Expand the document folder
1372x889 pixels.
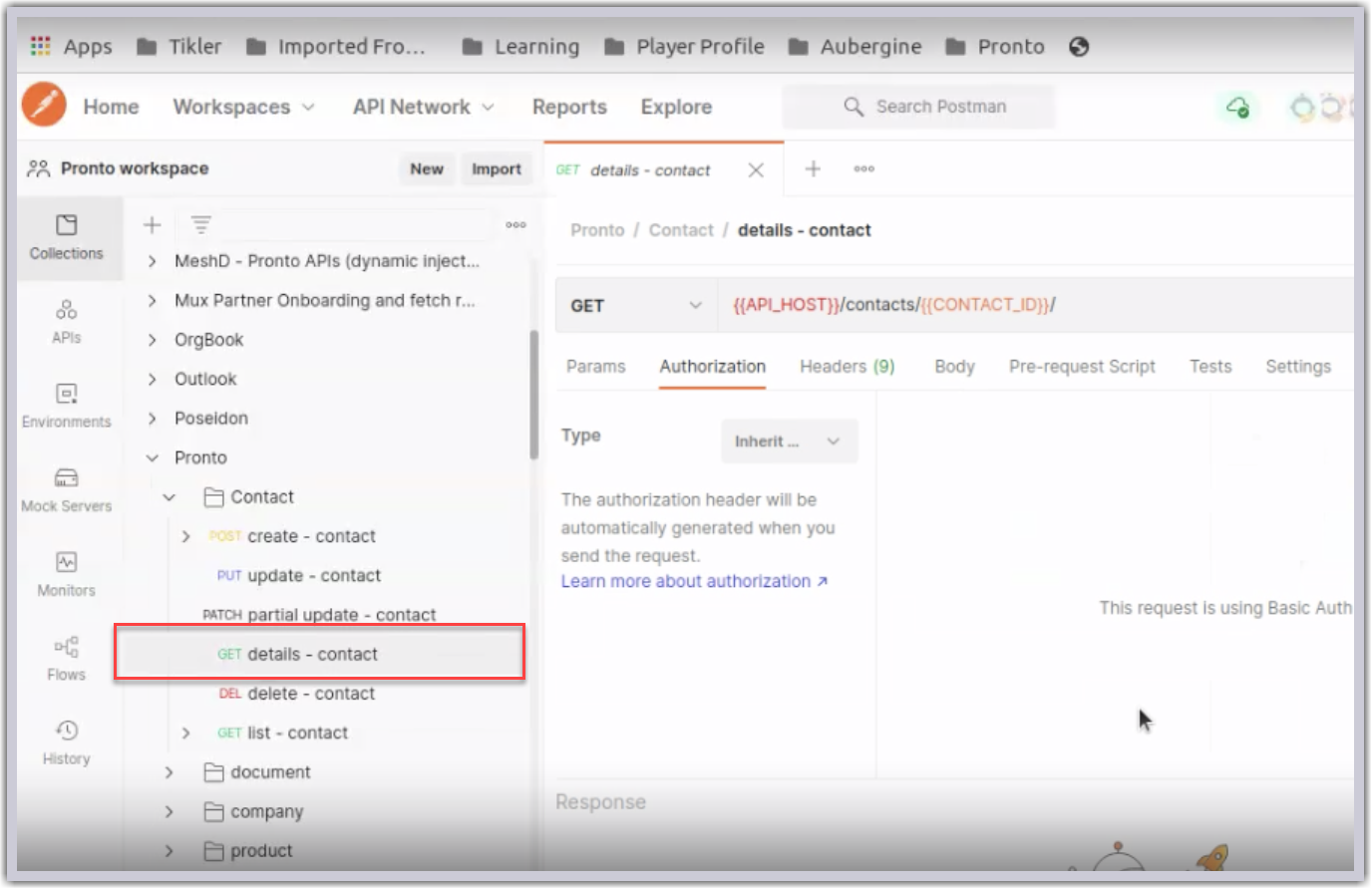point(169,772)
